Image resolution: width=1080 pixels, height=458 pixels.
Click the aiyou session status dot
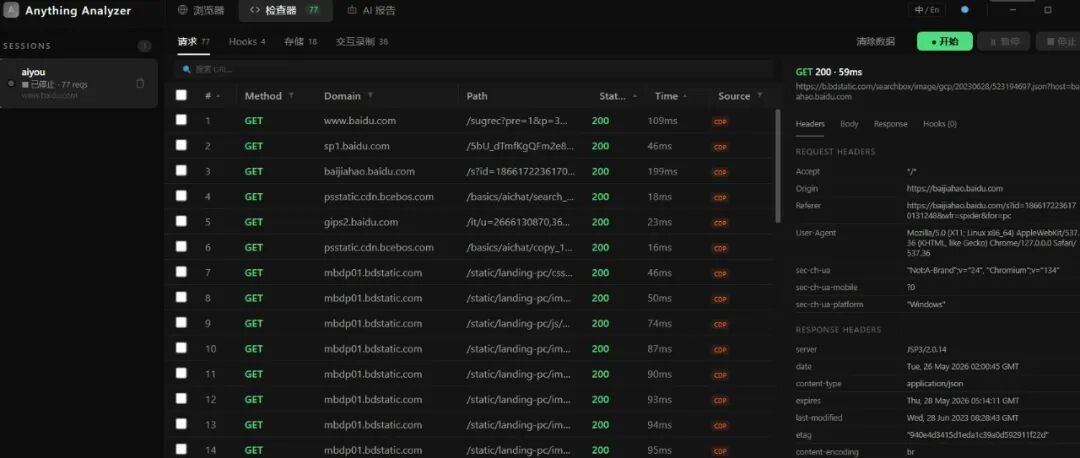[10, 83]
